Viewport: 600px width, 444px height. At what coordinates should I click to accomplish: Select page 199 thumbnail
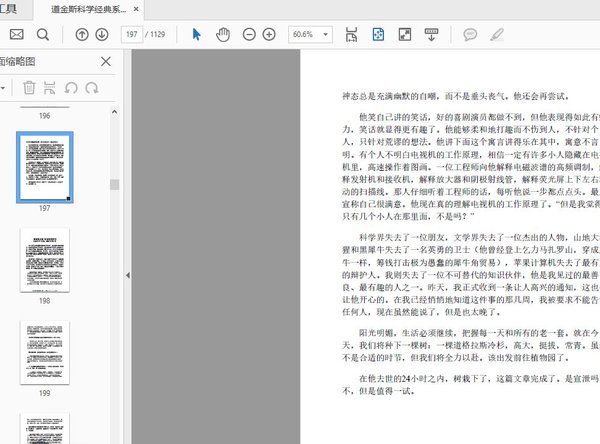click(x=45, y=352)
